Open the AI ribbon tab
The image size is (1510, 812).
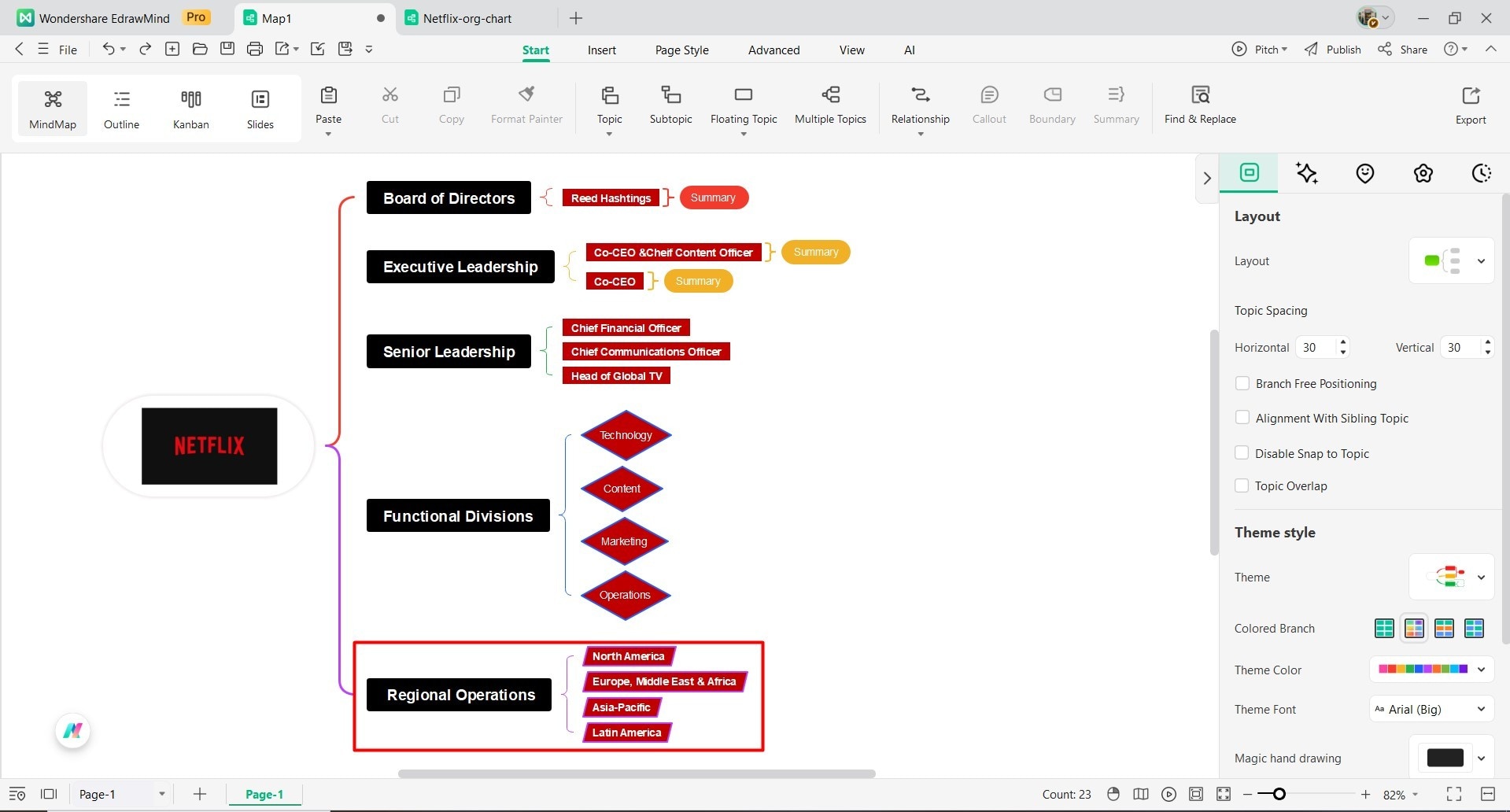[x=910, y=50]
